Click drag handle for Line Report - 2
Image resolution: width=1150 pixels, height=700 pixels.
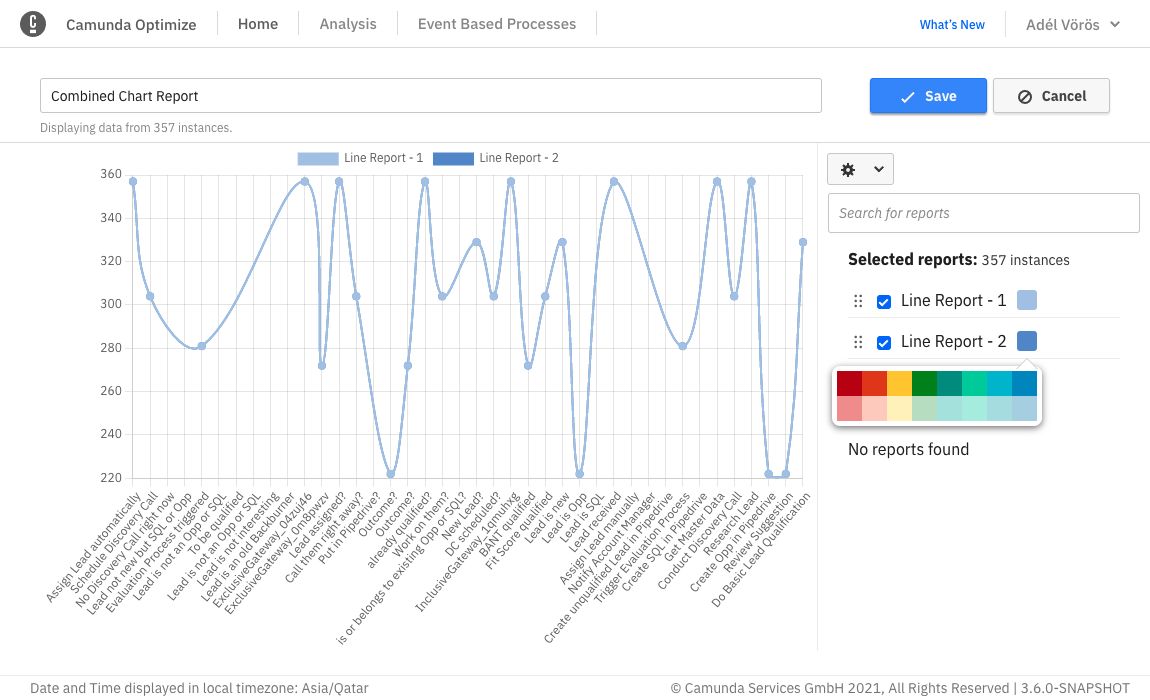coord(857,342)
